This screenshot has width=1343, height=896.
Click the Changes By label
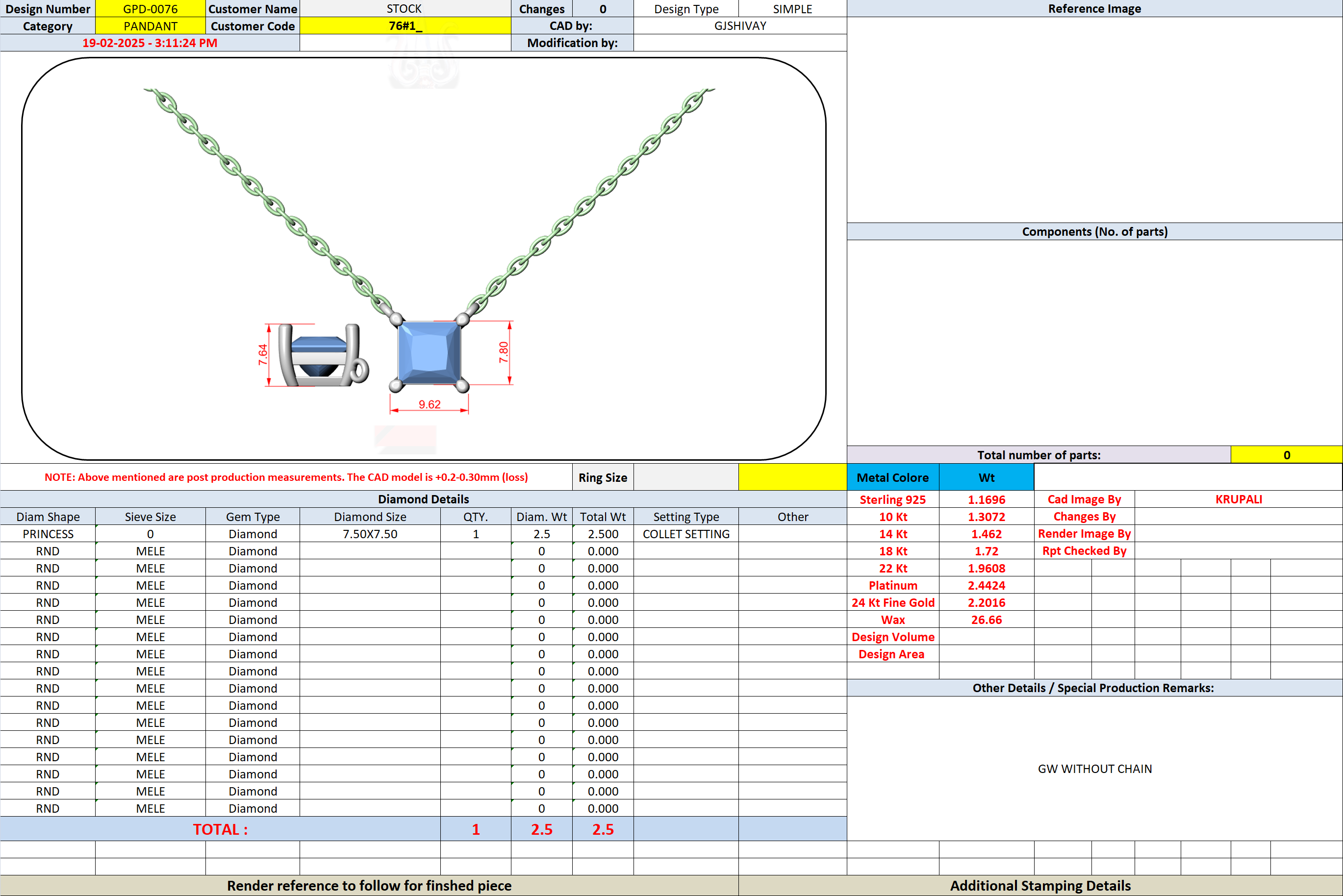click(x=1084, y=517)
